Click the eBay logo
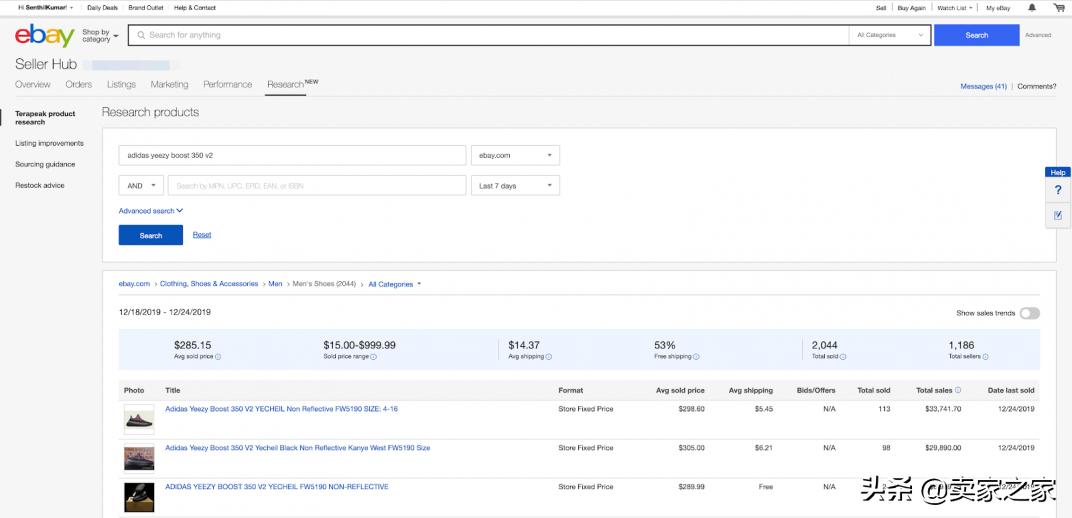This screenshot has height=518, width=1072. 44,35
